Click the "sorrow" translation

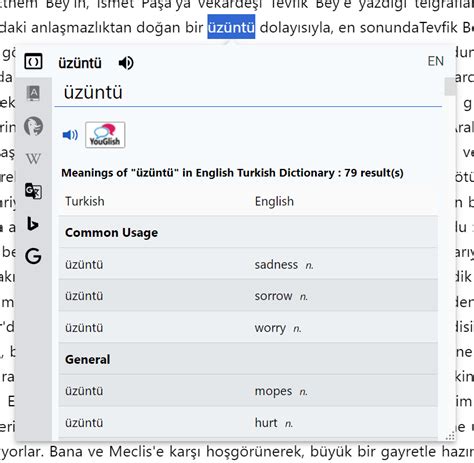(273, 296)
